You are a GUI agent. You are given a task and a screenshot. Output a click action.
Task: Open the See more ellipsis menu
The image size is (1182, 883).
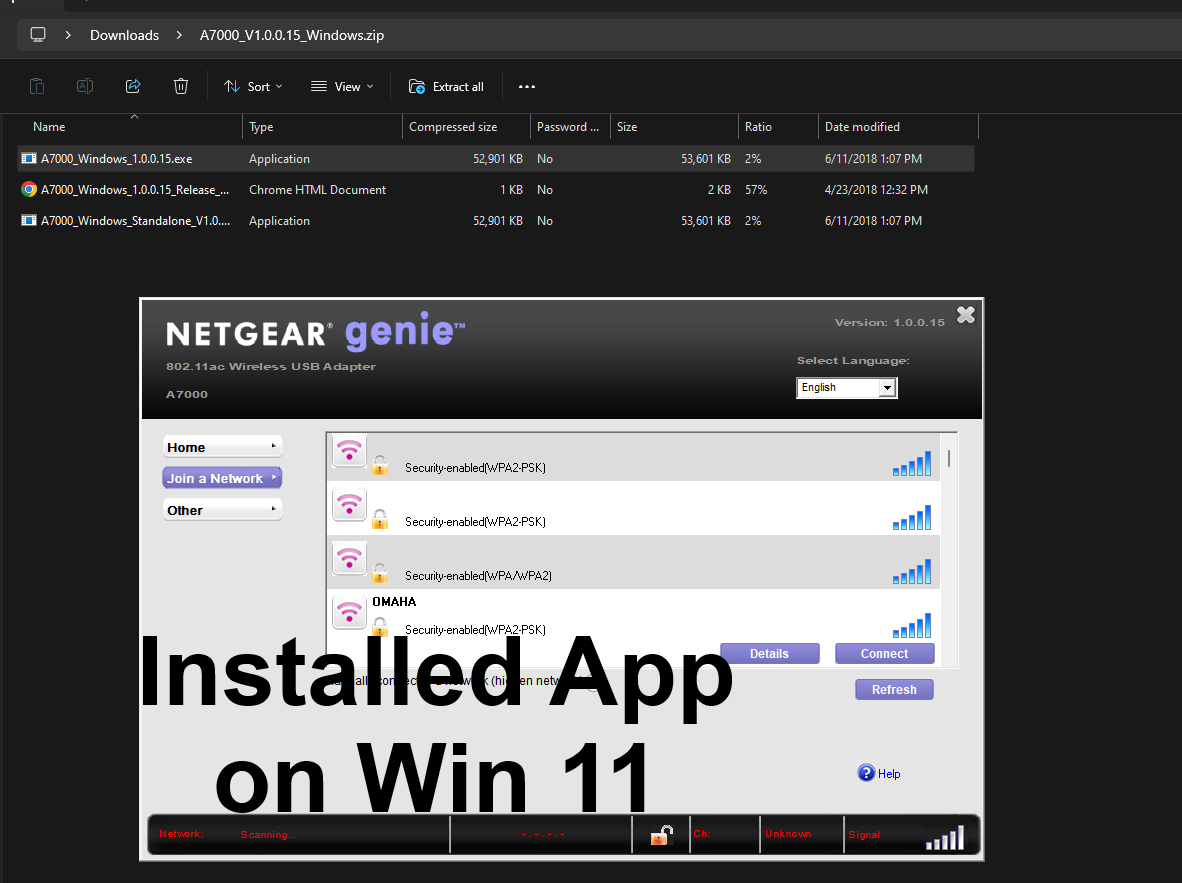[x=527, y=87]
